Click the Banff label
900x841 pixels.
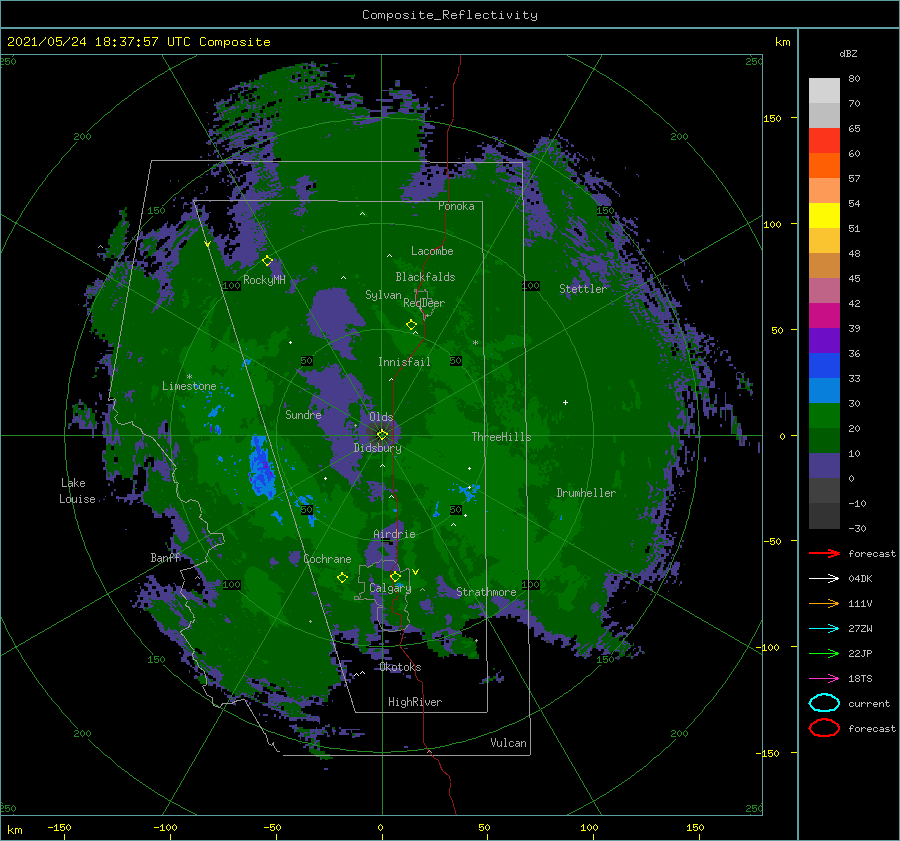(x=165, y=558)
